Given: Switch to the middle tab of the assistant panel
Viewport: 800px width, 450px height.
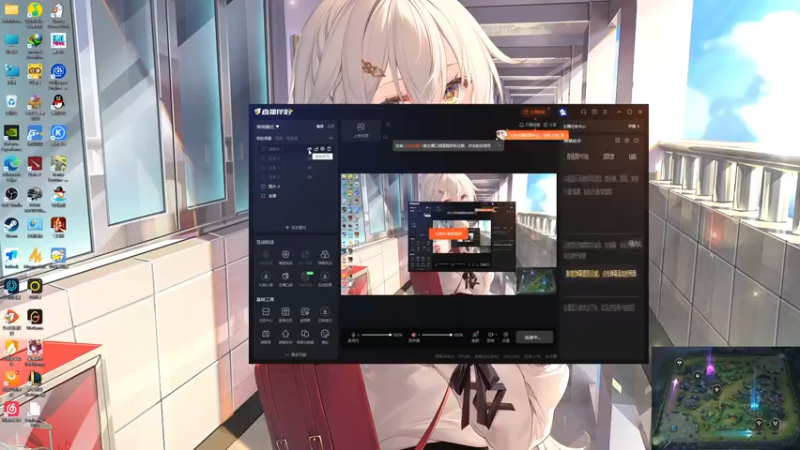Looking at the screenshot, I should point(608,157).
